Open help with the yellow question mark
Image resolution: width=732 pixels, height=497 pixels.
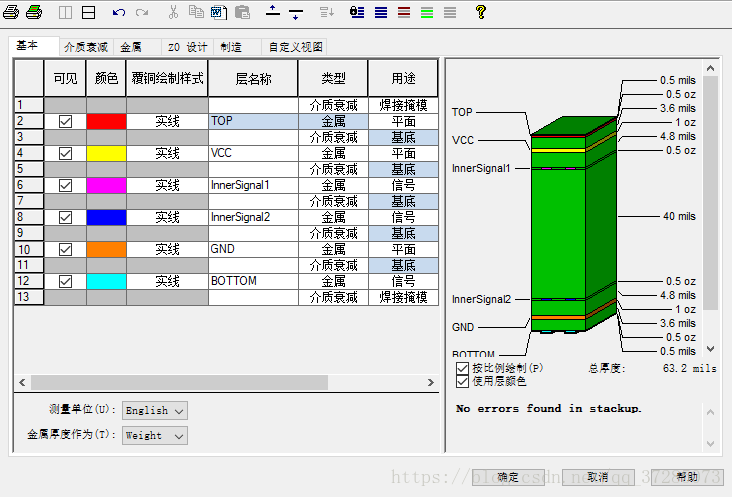(x=480, y=12)
